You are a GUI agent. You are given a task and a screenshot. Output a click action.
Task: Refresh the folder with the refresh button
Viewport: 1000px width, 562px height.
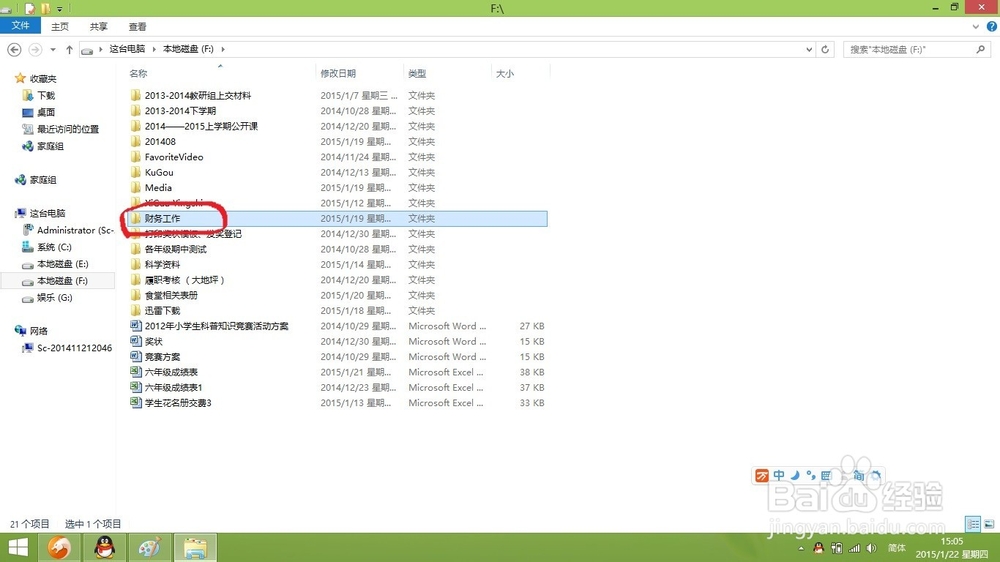[x=825, y=49]
